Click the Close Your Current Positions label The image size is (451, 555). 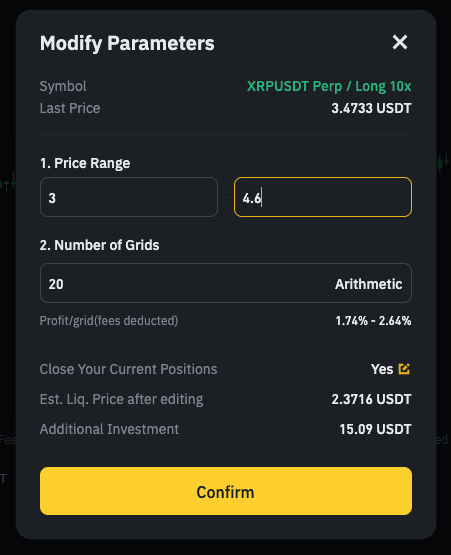(x=129, y=369)
